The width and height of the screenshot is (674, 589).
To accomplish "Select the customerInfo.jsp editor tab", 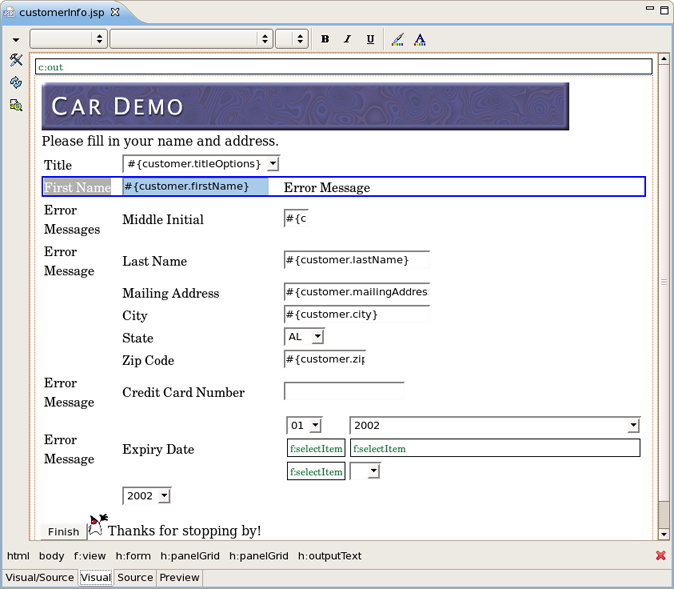I will pos(61,12).
